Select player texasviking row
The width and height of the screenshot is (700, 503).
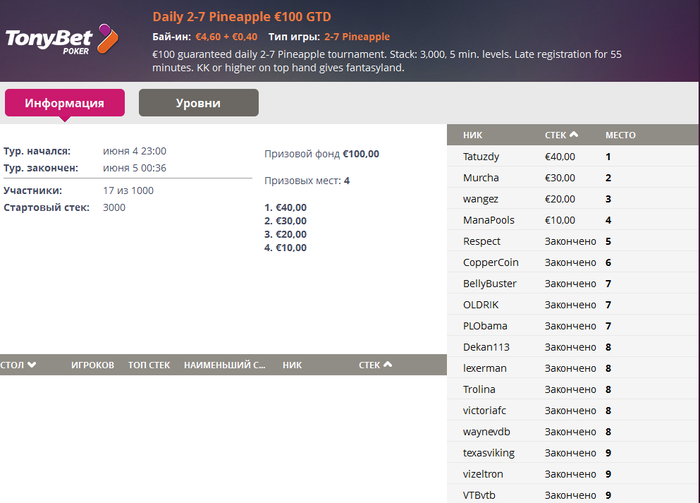coord(572,453)
